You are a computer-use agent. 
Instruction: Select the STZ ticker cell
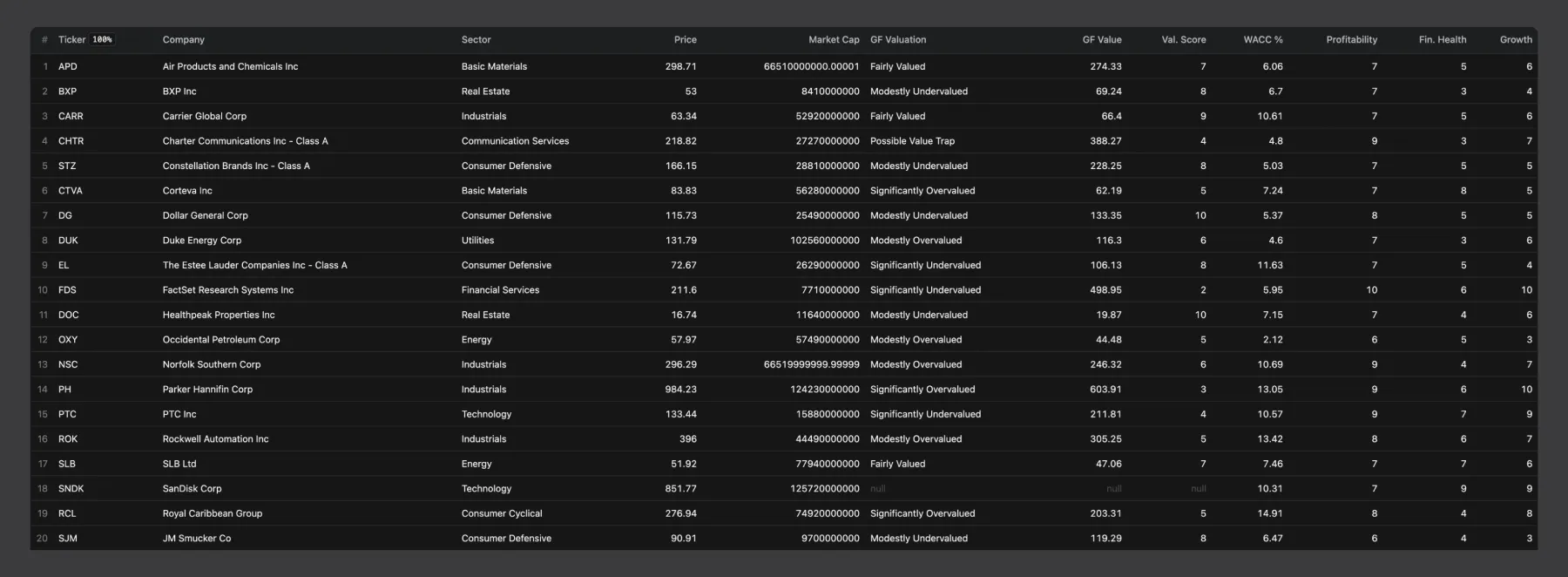point(67,166)
